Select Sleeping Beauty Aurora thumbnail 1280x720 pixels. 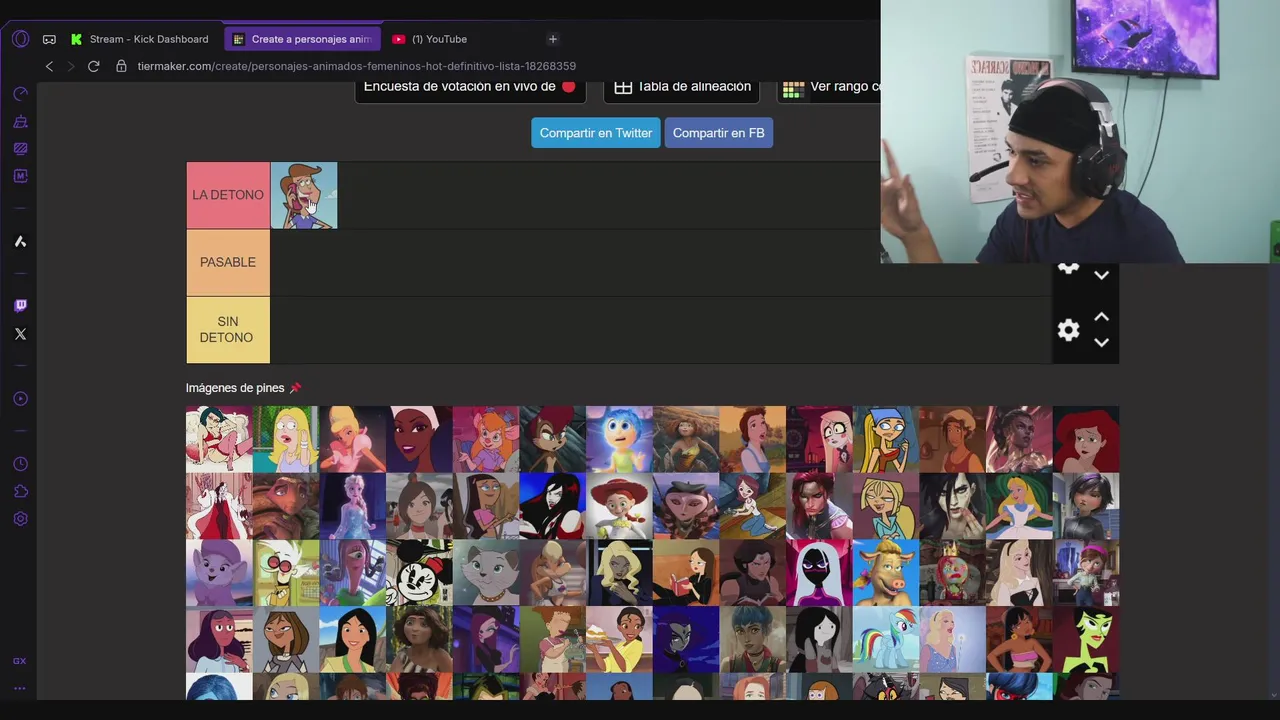(x=1019, y=573)
